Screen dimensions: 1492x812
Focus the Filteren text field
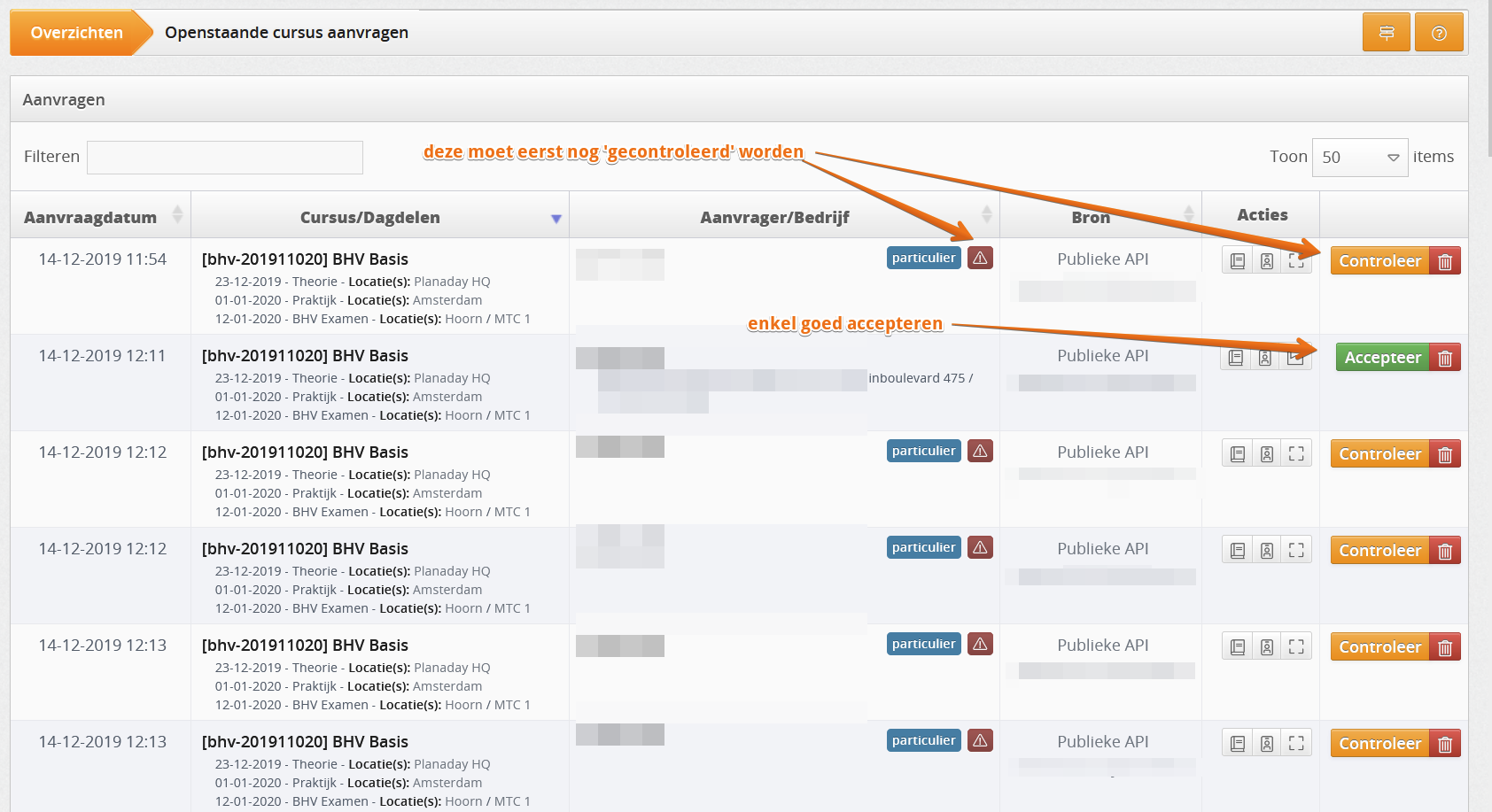(x=225, y=158)
